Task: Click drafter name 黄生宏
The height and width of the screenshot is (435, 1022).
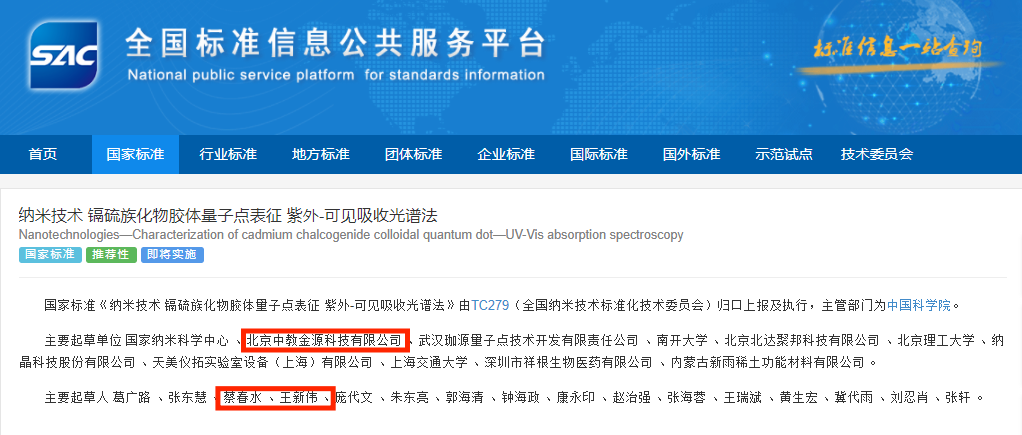Action: (797, 397)
